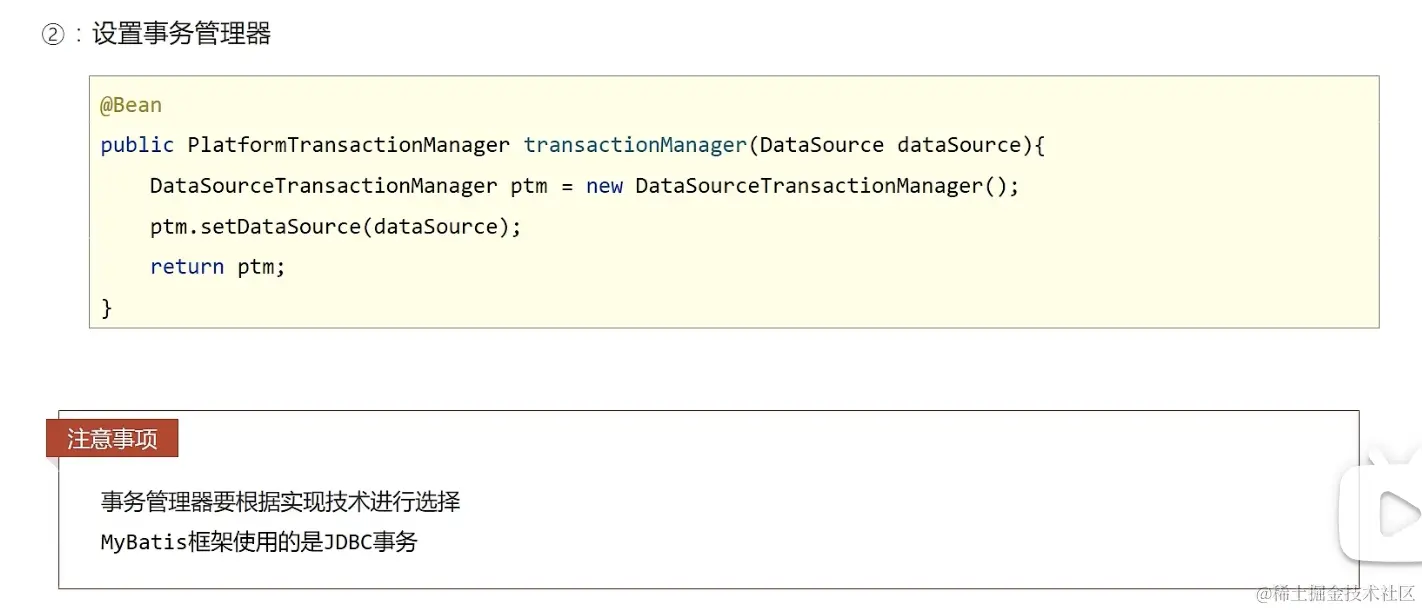Click the public keyword in code
Viewport: 1422px width, 610px height.
[x=137, y=145]
